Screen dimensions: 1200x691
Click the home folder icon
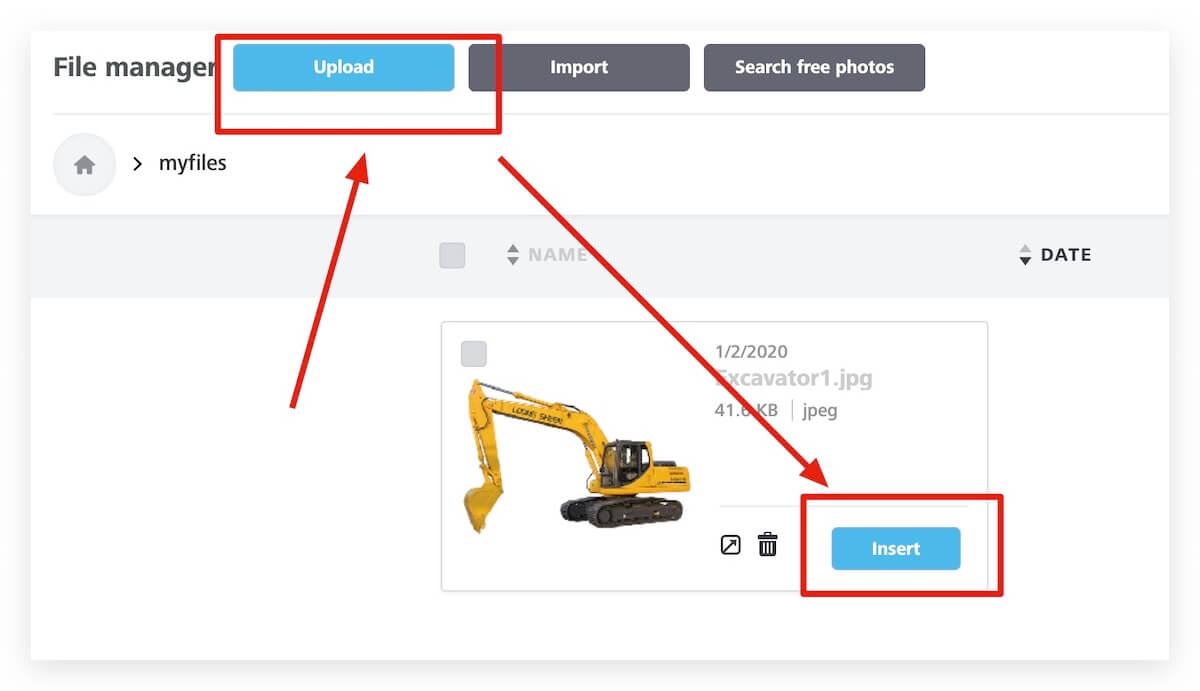point(84,165)
